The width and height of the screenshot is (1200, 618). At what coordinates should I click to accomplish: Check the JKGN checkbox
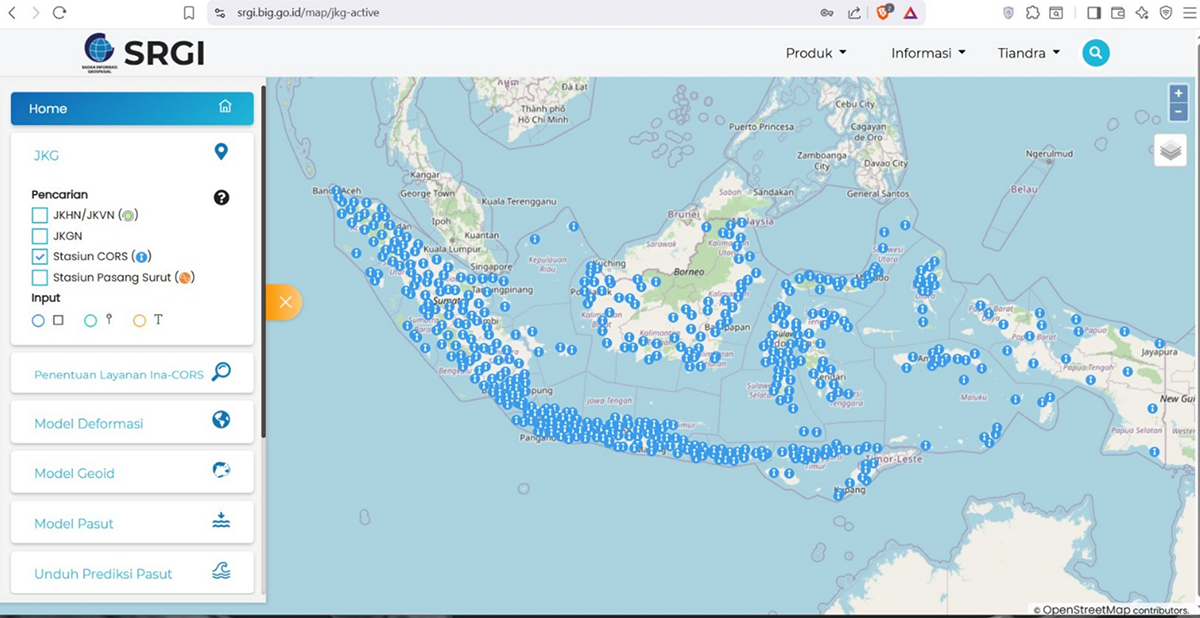pos(40,236)
